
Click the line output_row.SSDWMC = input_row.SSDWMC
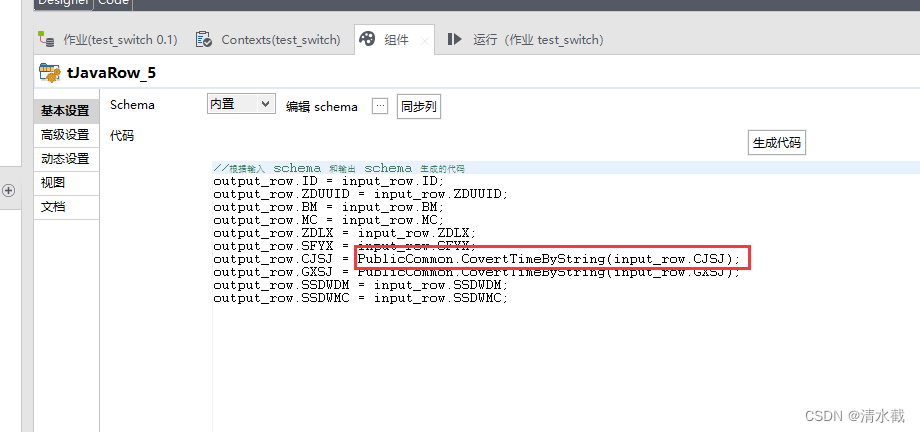(x=361, y=298)
